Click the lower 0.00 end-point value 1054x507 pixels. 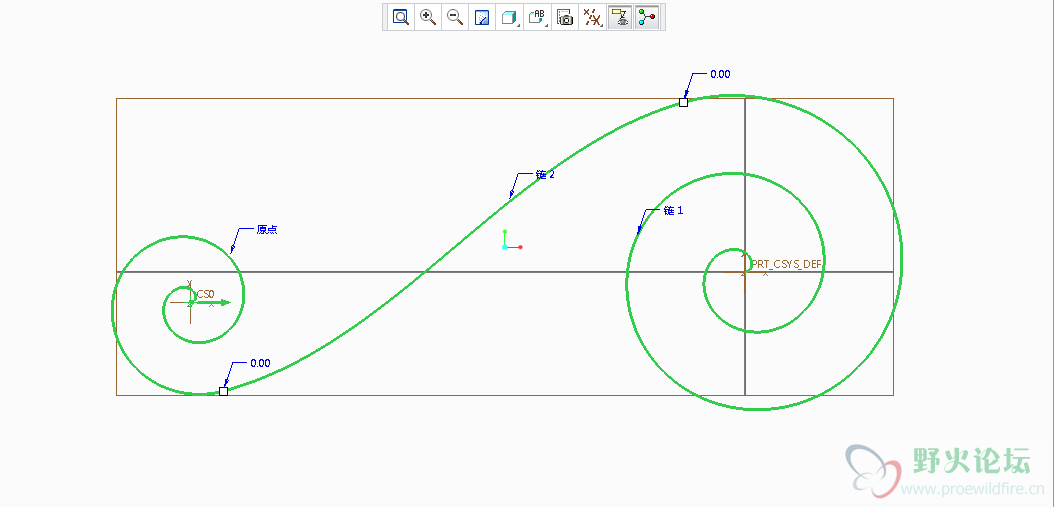[260, 362]
